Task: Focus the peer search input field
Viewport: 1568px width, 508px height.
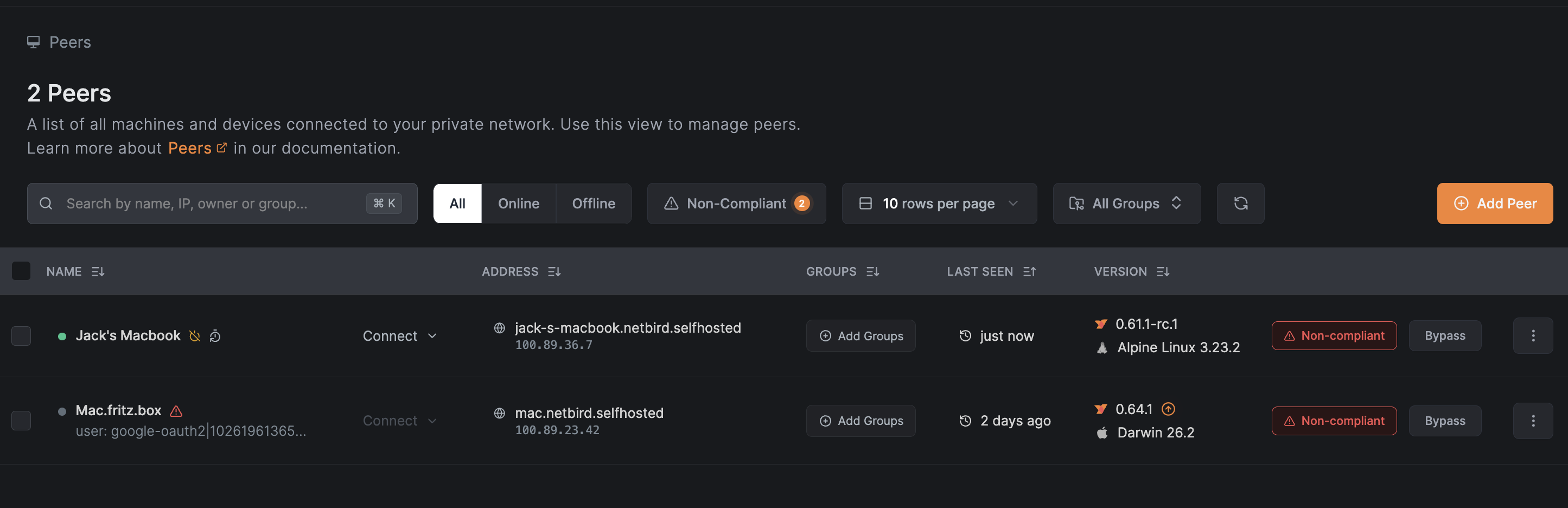Action: [207, 204]
